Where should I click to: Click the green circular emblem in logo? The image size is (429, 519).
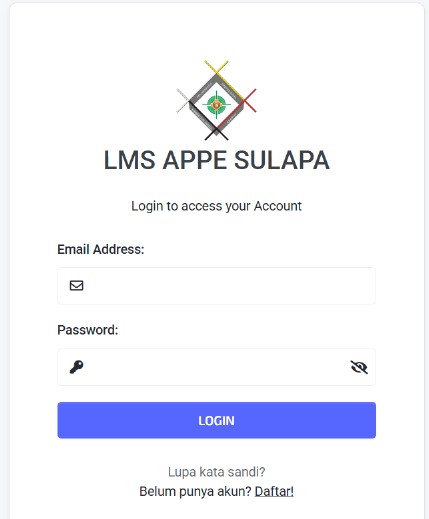click(x=216, y=105)
